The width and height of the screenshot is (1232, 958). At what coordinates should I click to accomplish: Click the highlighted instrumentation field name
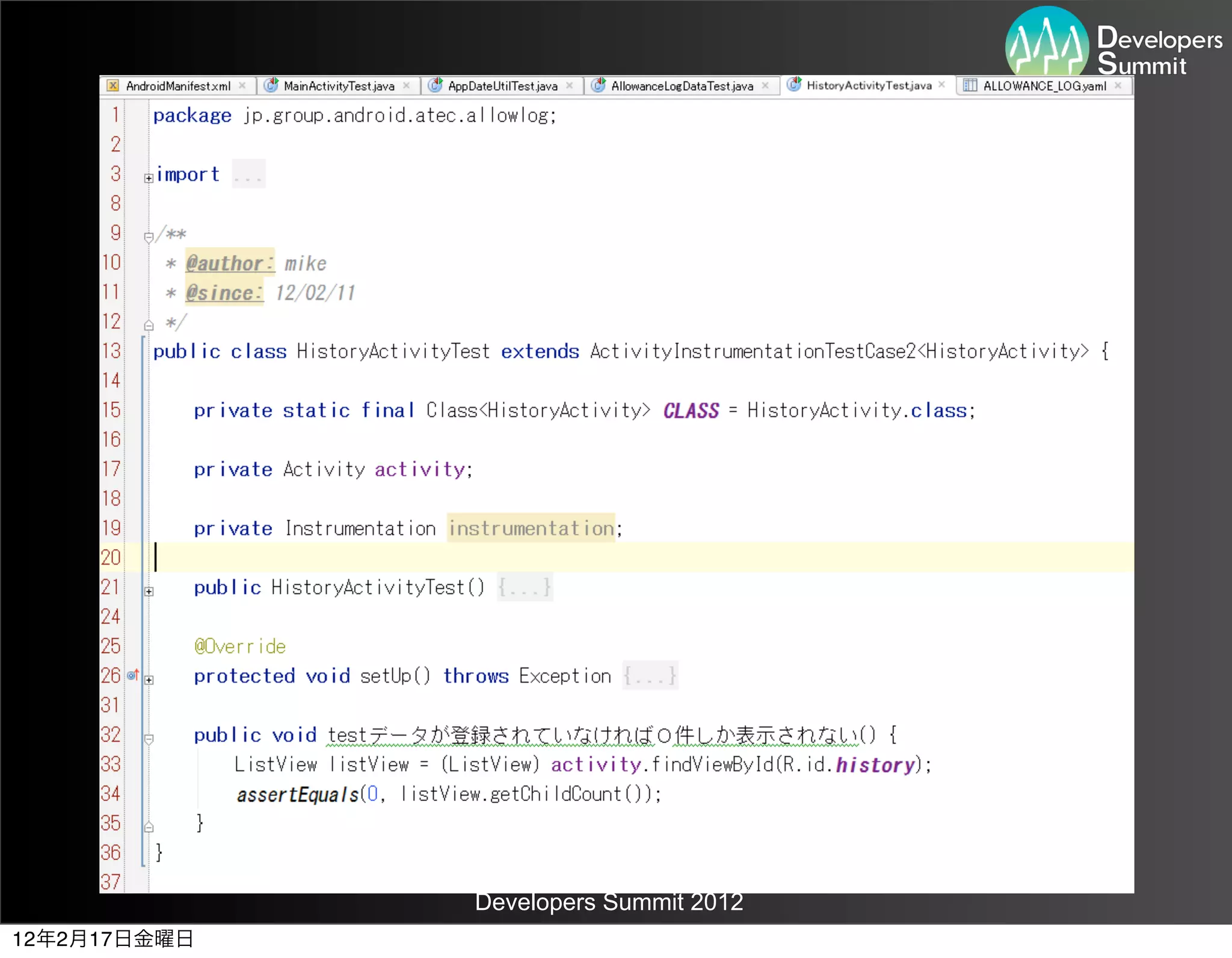(x=531, y=528)
